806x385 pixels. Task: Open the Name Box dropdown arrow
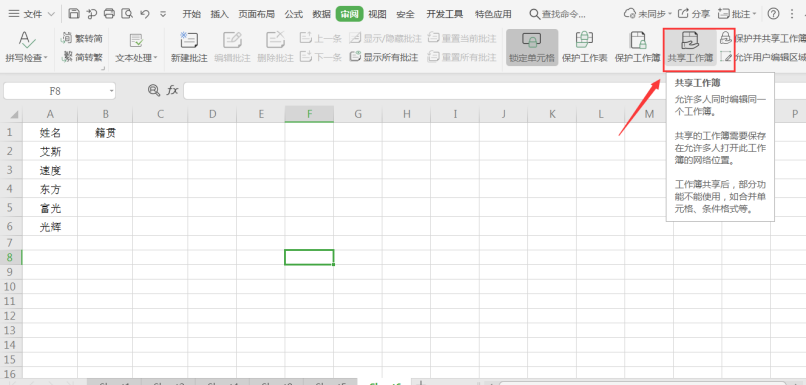click(x=112, y=91)
